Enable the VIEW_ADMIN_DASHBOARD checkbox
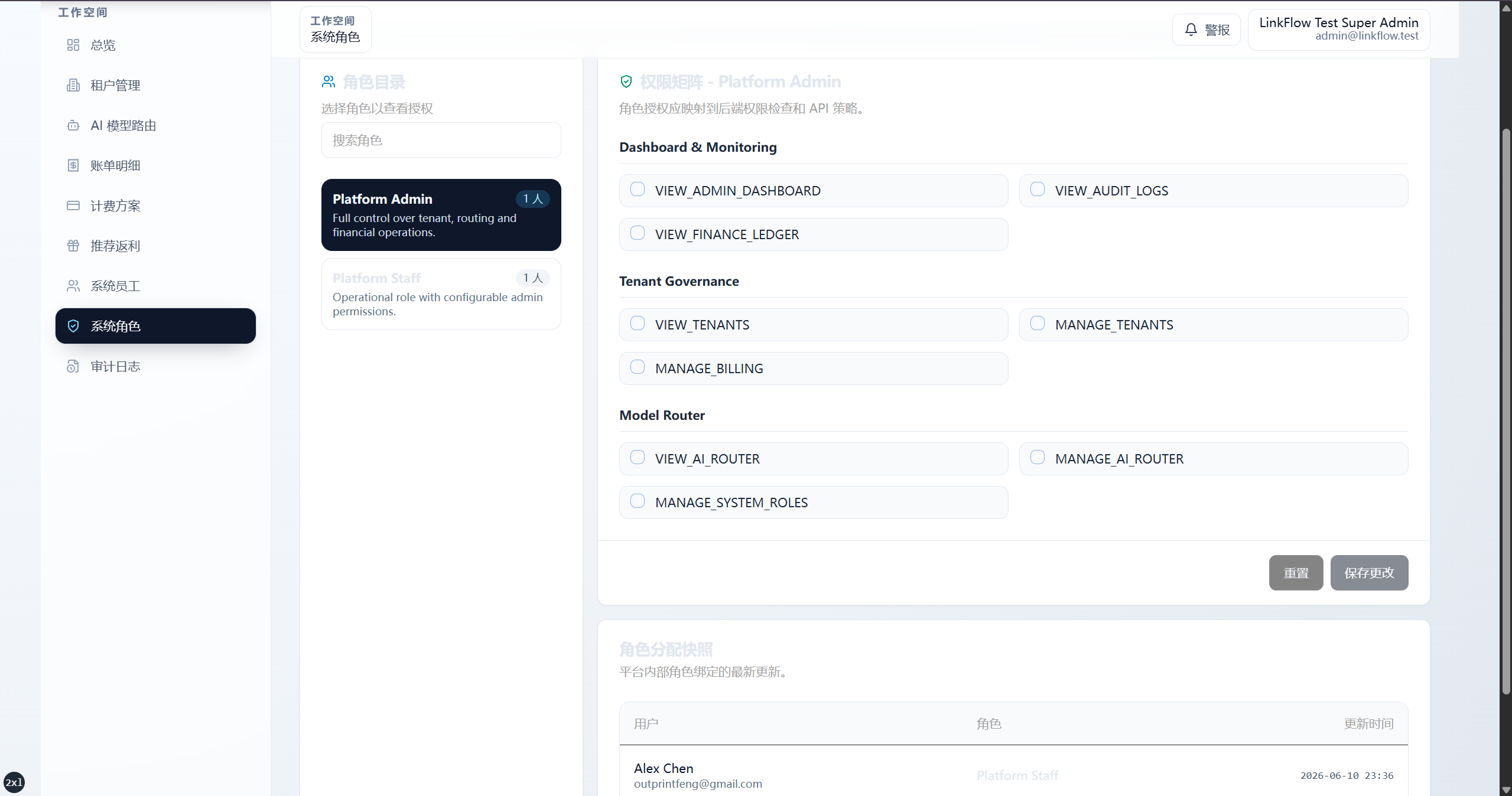The image size is (1512, 796). coord(638,190)
